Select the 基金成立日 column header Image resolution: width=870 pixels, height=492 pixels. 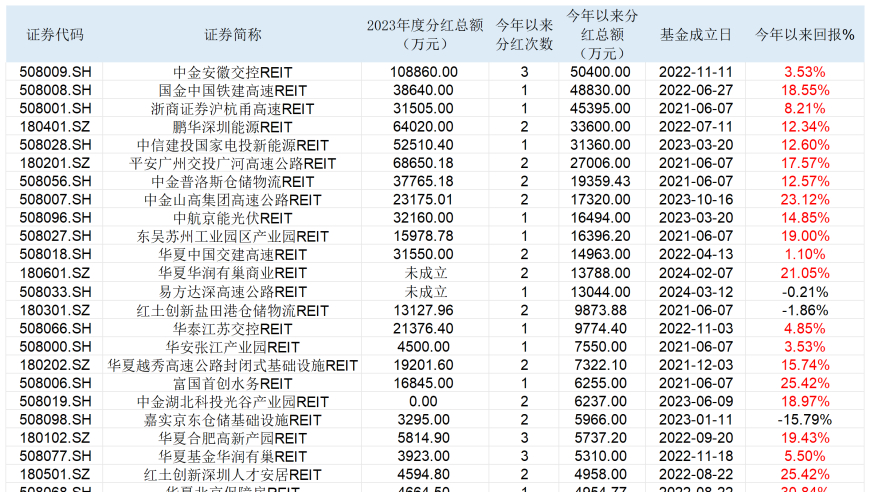pyautogui.click(x=696, y=35)
